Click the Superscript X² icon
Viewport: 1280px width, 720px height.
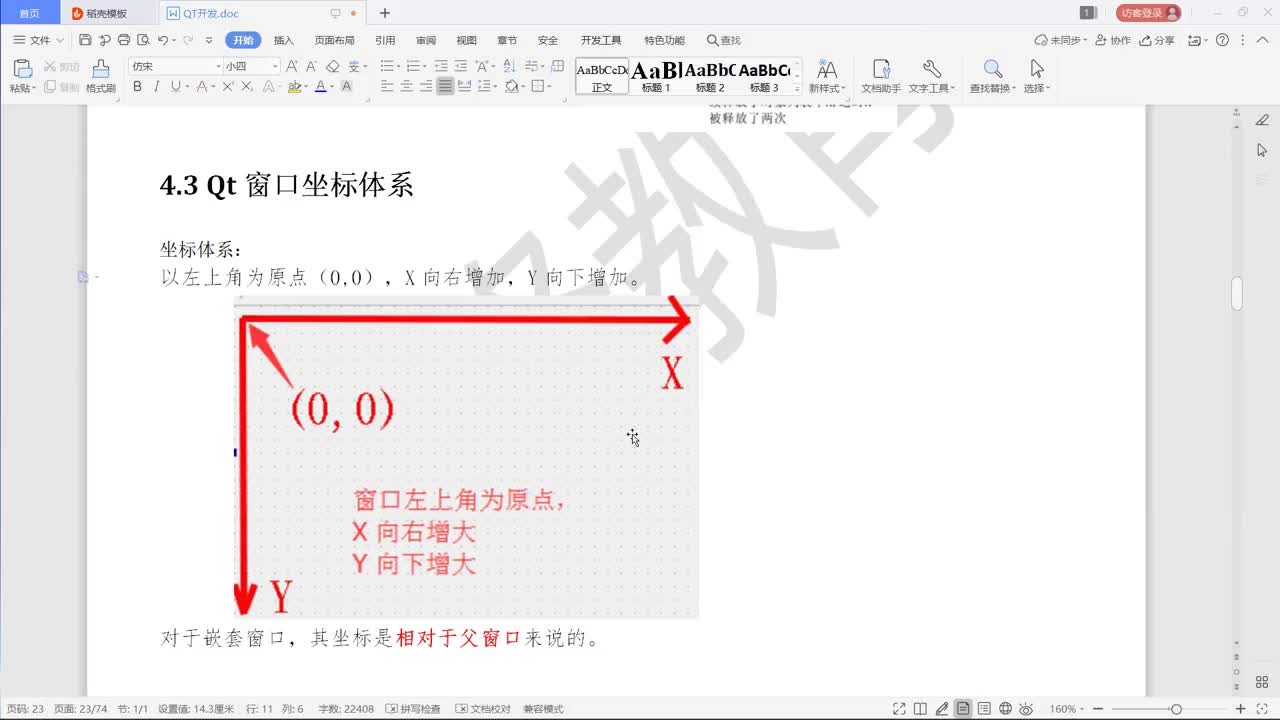(228, 87)
